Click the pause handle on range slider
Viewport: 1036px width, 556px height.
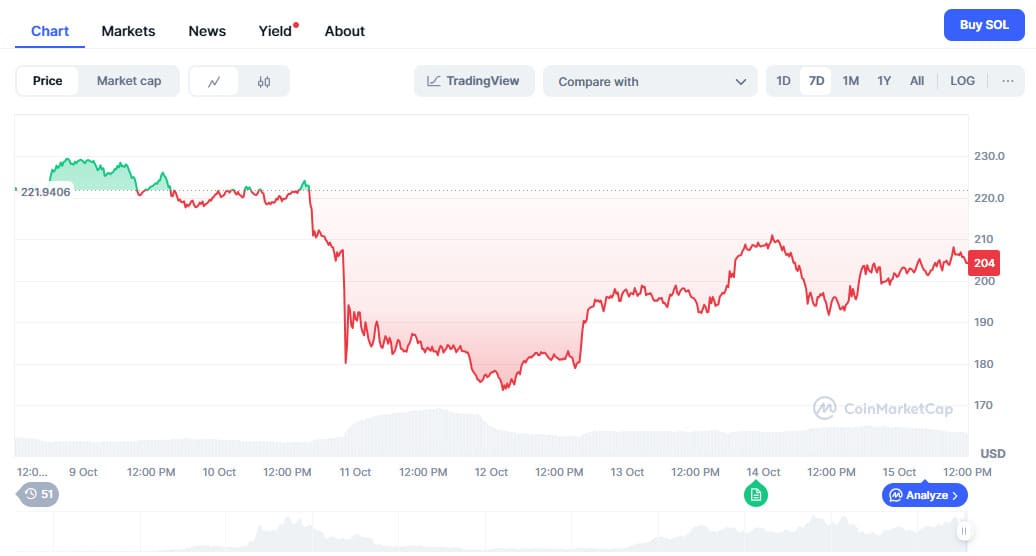click(963, 531)
